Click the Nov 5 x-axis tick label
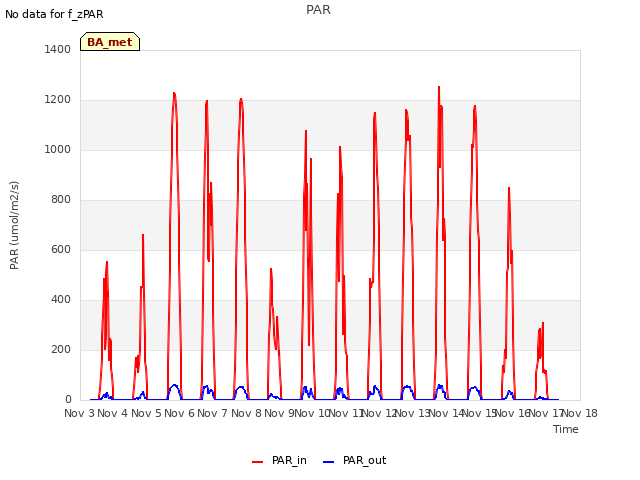The image size is (640, 480). coord(146,413)
